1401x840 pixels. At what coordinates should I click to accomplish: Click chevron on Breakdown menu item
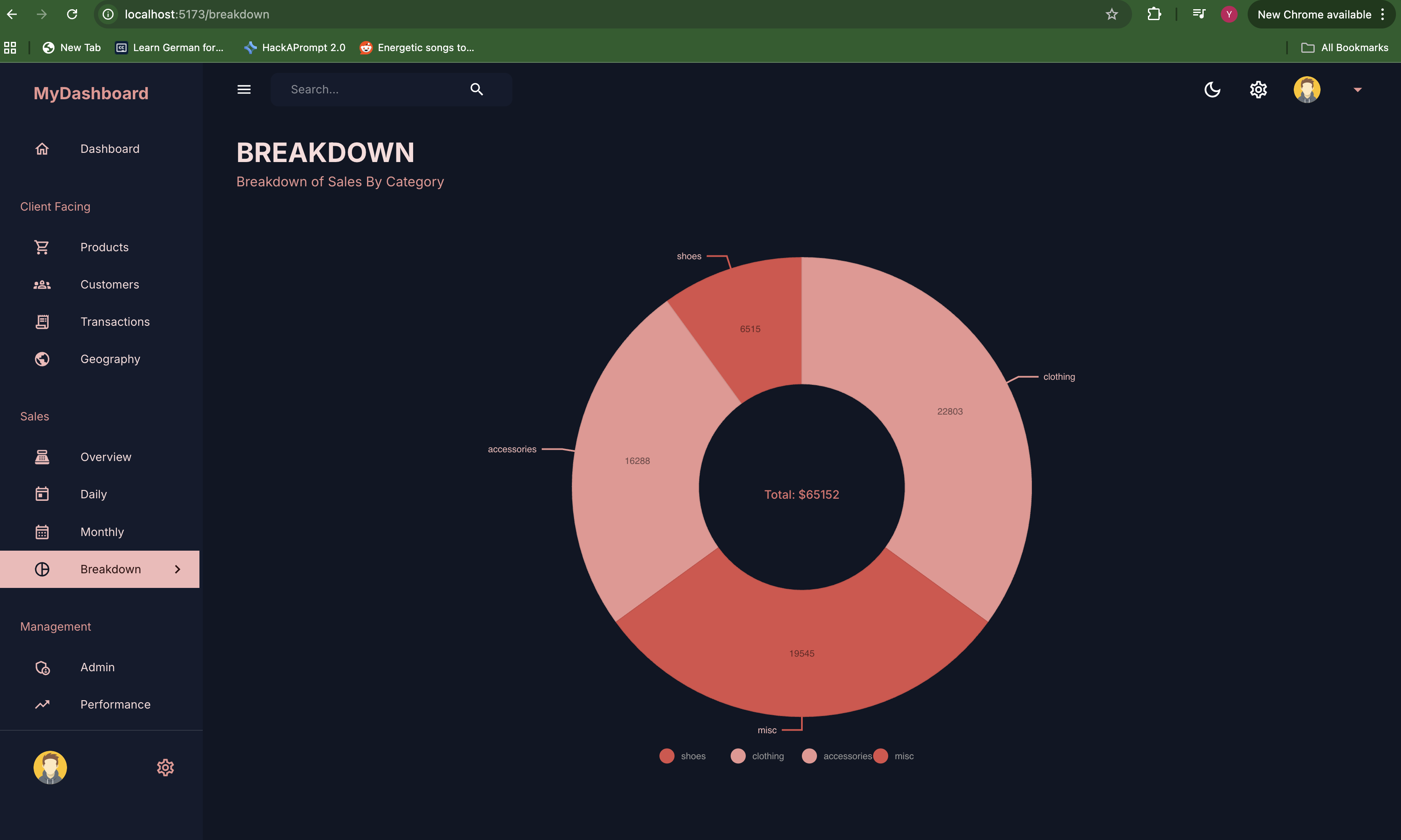tap(177, 569)
